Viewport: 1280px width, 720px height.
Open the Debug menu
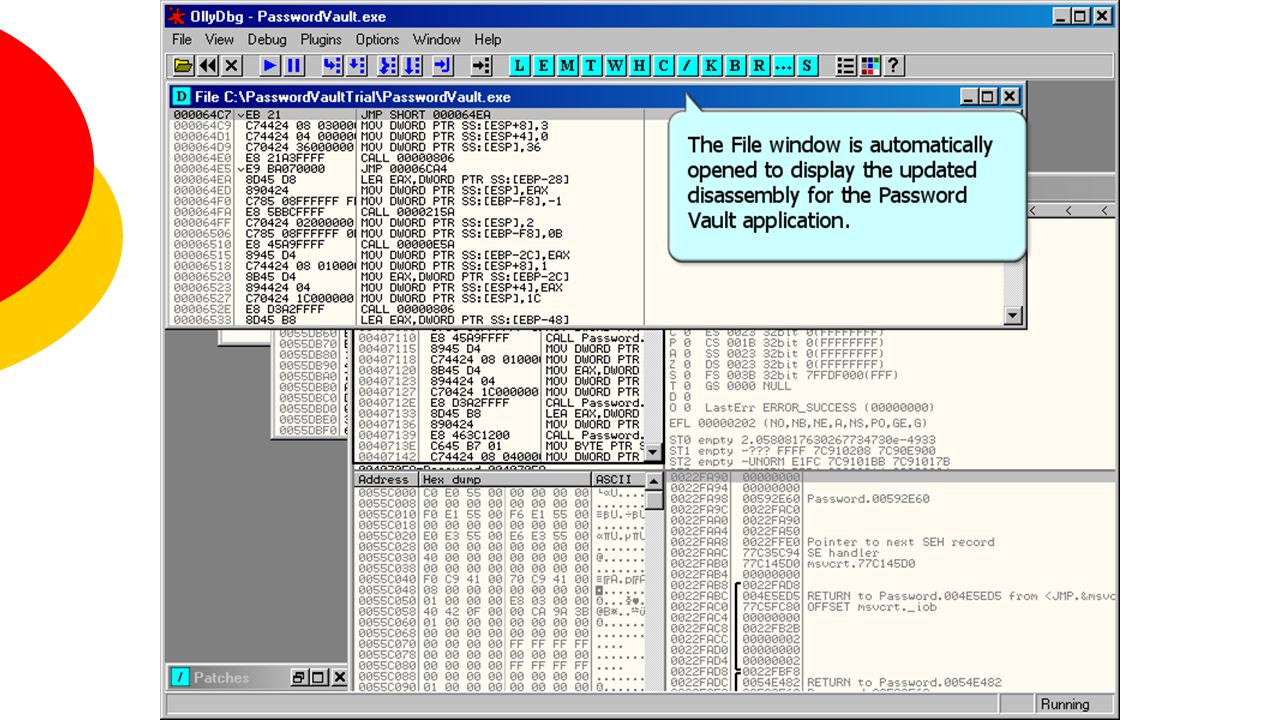point(267,40)
